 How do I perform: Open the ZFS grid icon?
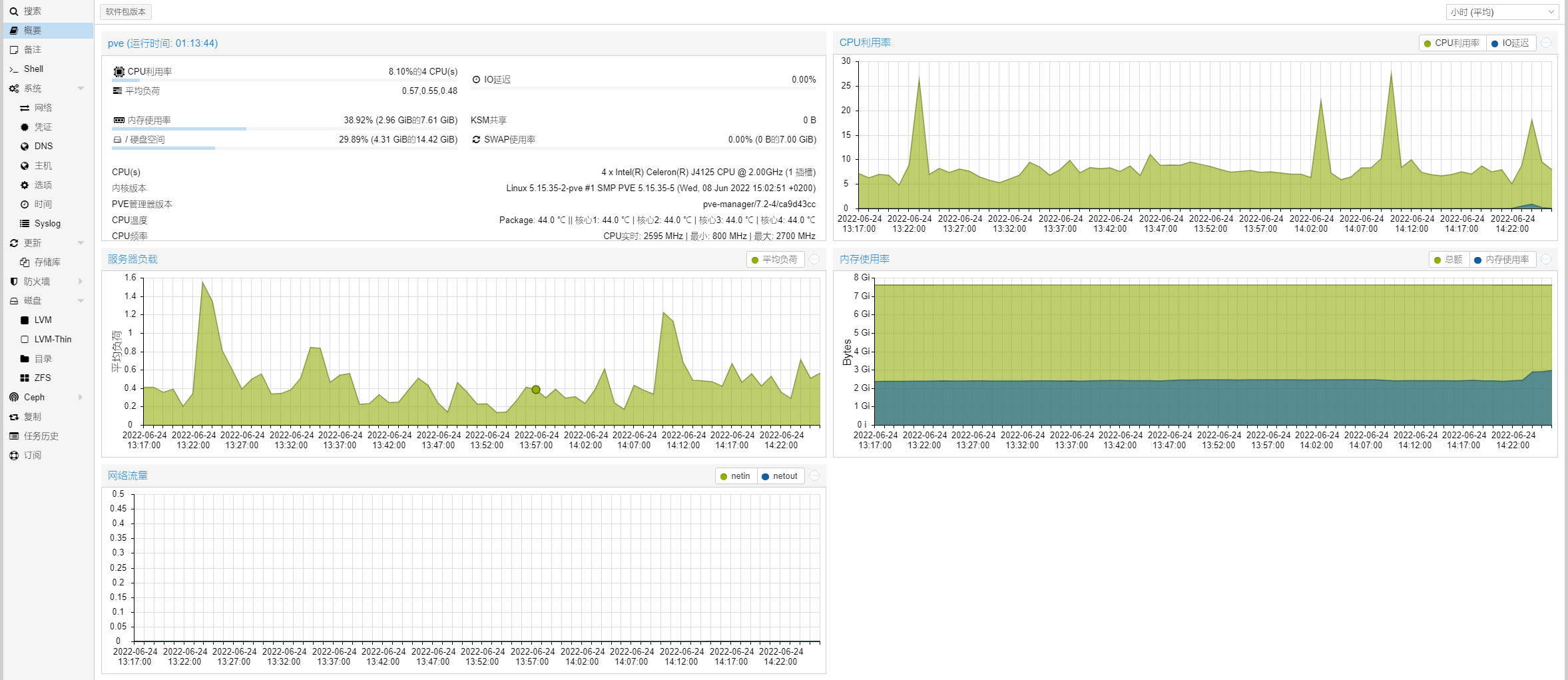click(25, 378)
